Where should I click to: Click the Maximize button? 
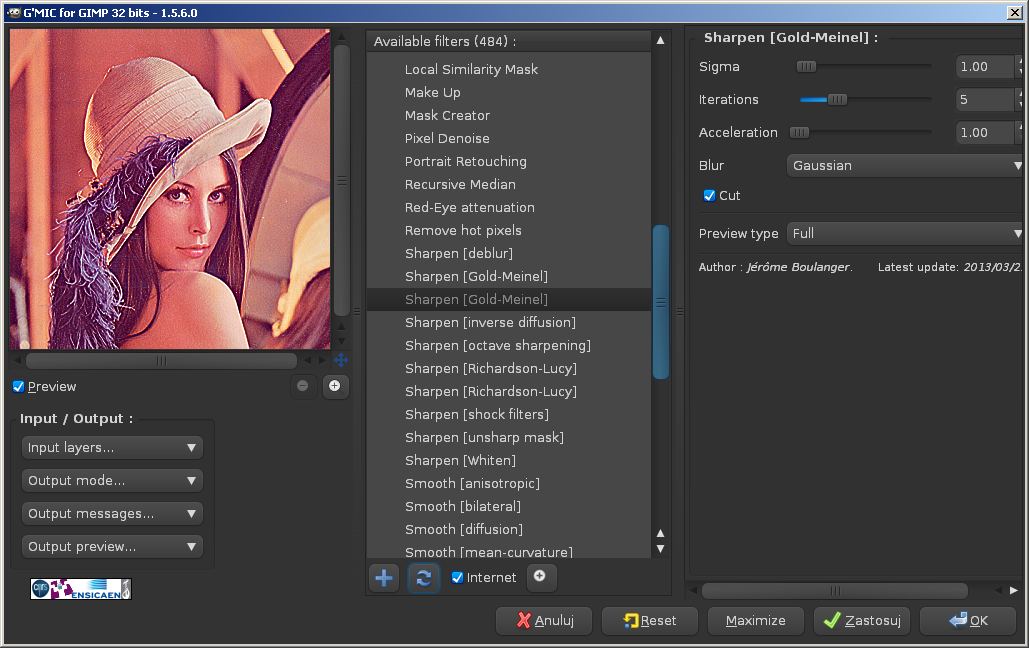click(x=755, y=620)
